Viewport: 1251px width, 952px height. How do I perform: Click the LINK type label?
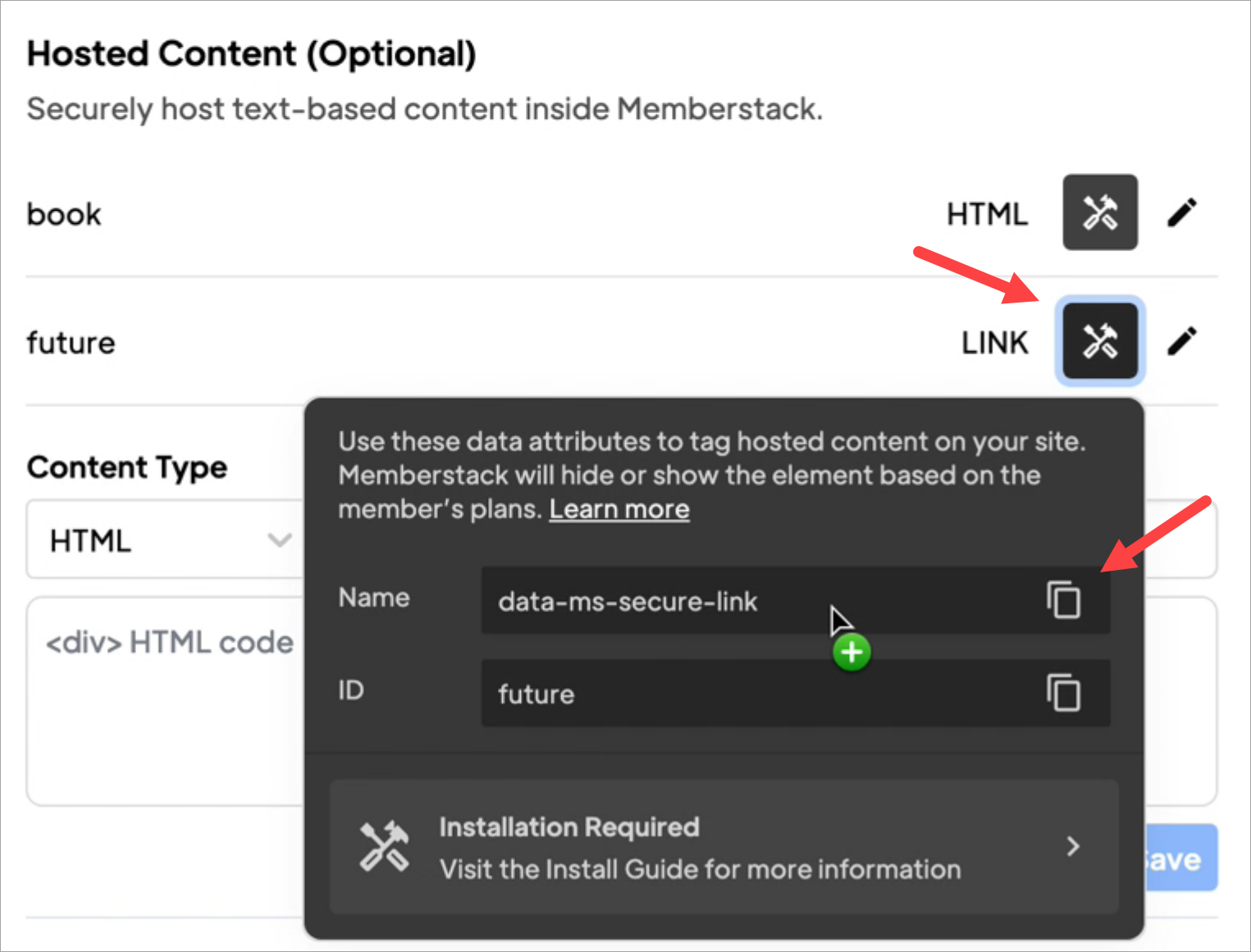coord(994,343)
